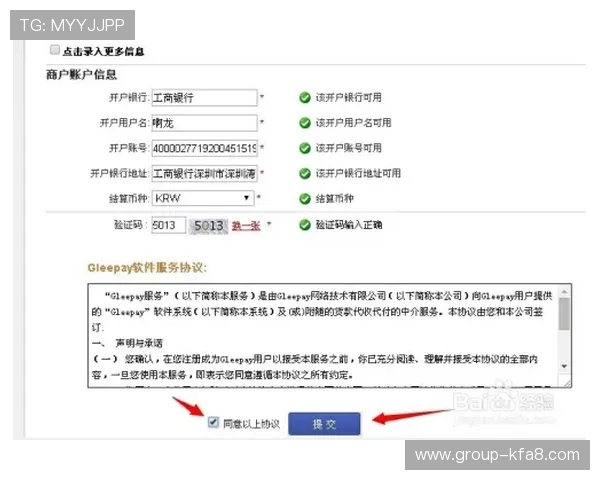Screen dimensions: 600x480
Task: Click the 同意以上协议 label text
Action: pyautogui.click(x=251, y=424)
